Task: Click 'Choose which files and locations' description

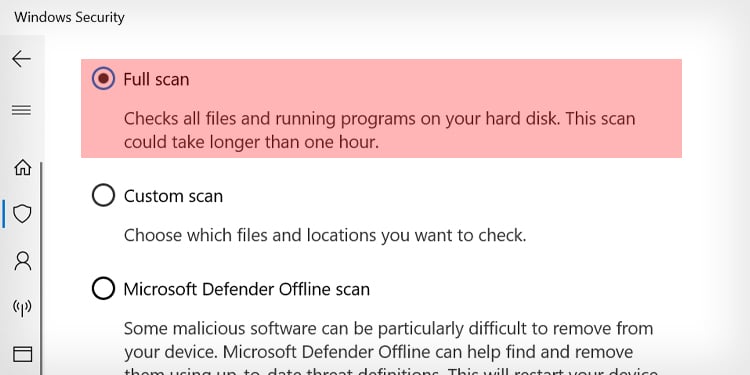Action: (325, 235)
